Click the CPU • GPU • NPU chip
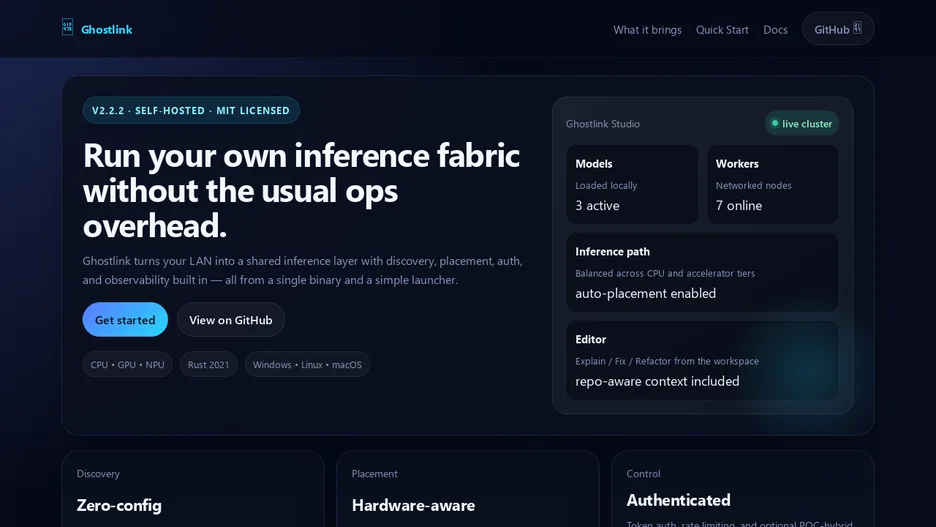Image resolution: width=936 pixels, height=527 pixels. point(127,365)
